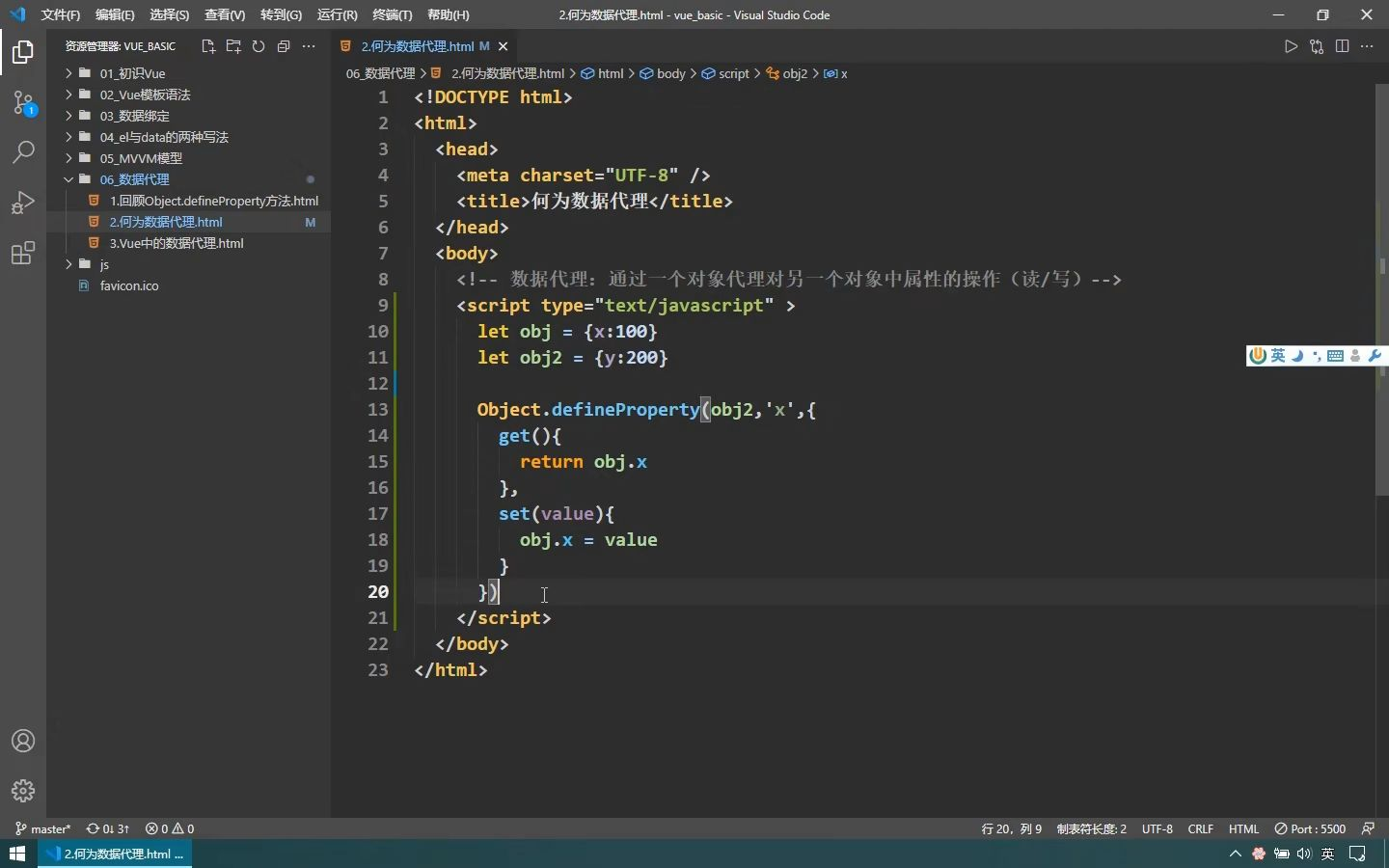
Task: Select 2.何为数据代理.html in explorer tree
Action: click(x=188, y=222)
